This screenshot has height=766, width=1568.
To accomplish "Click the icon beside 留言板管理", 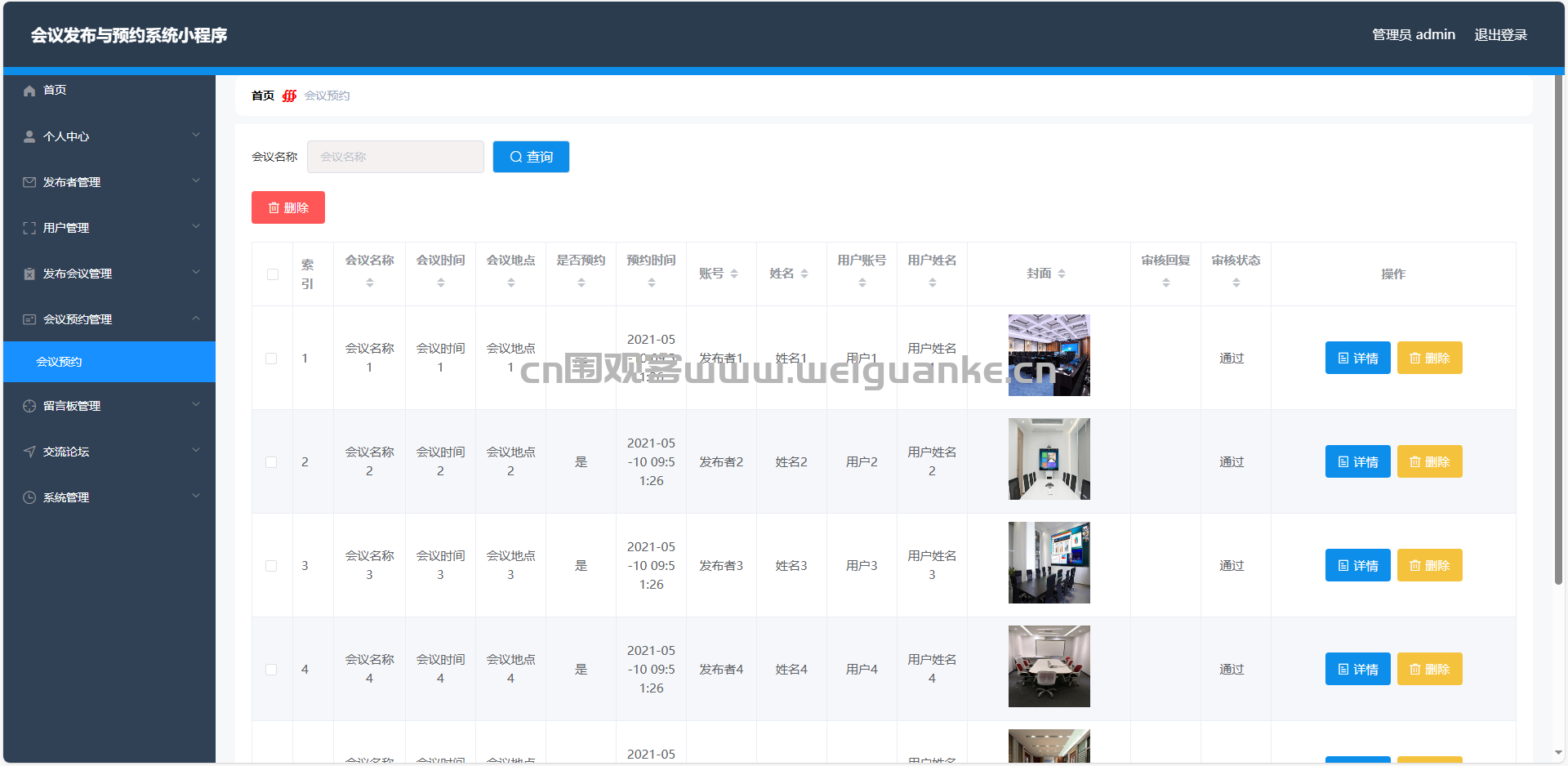I will [29, 406].
